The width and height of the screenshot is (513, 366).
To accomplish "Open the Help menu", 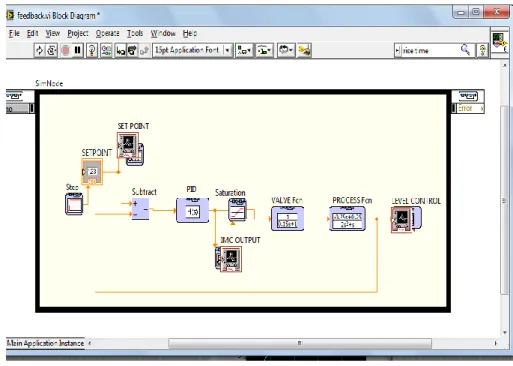I will [190, 33].
